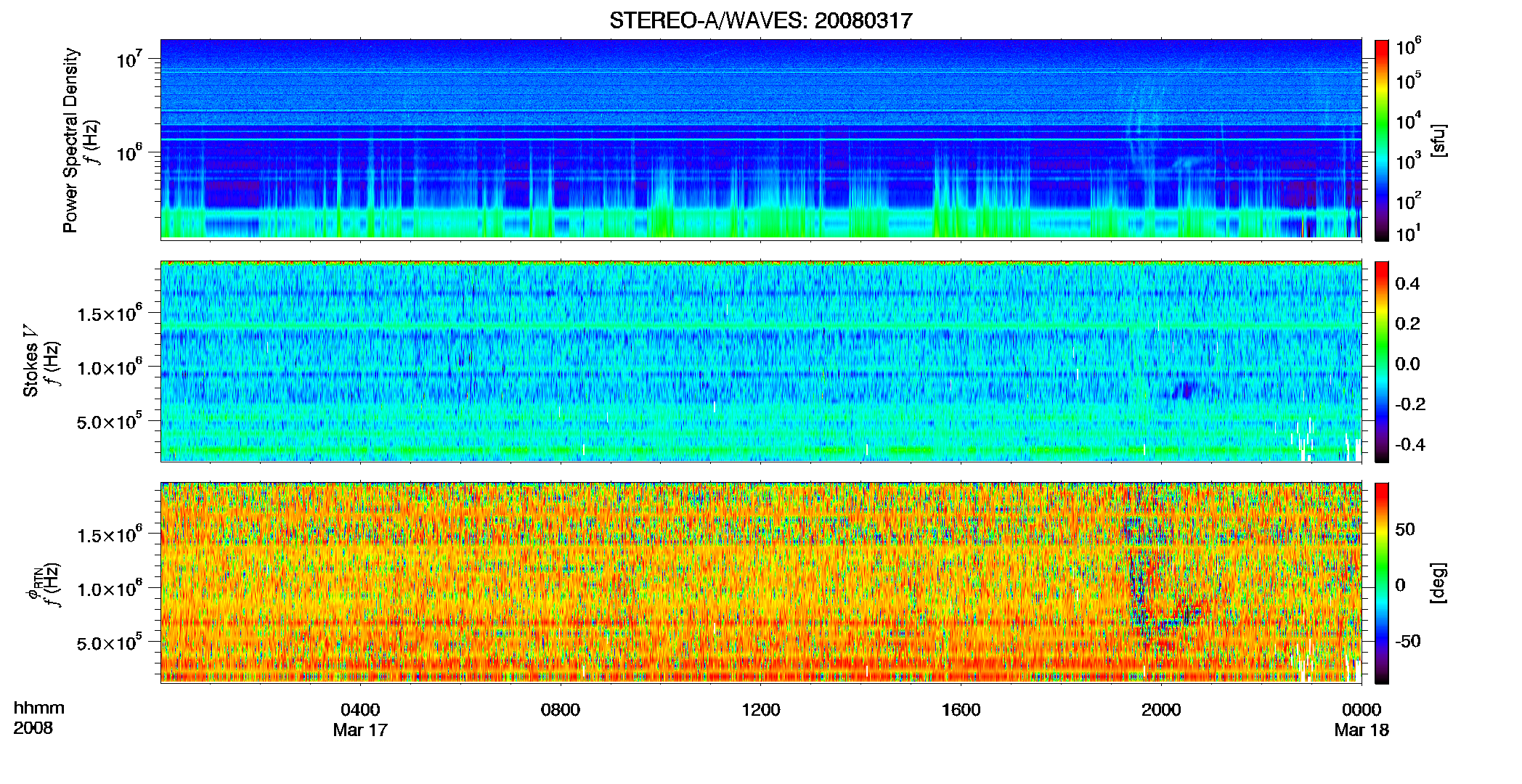
Task: Click the degrees color bar of bottom panel
Action: 1382,583
